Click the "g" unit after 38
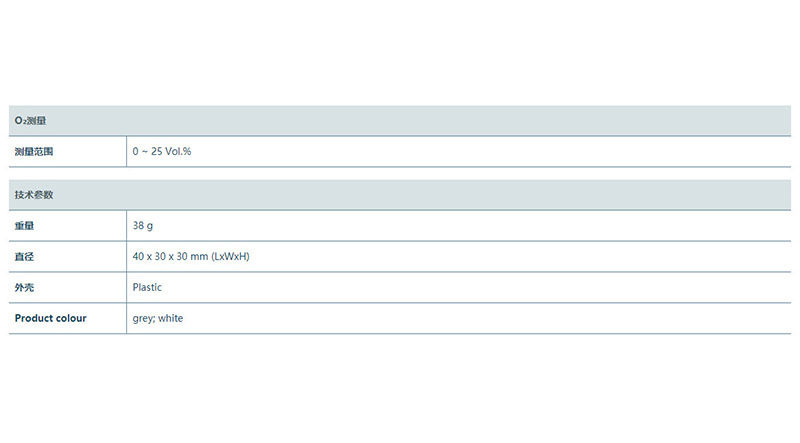The image size is (800, 443). [150, 226]
